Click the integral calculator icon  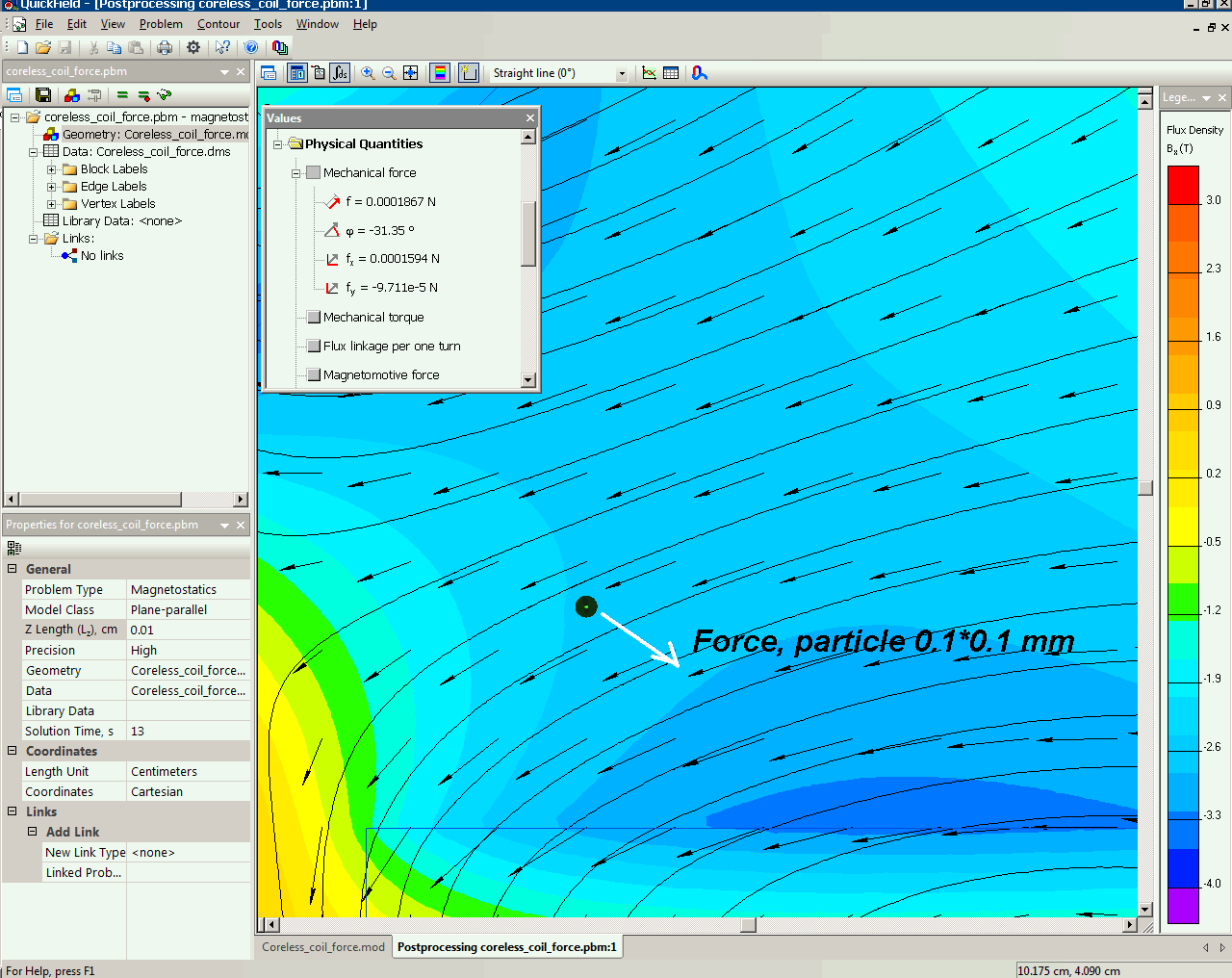coord(340,73)
